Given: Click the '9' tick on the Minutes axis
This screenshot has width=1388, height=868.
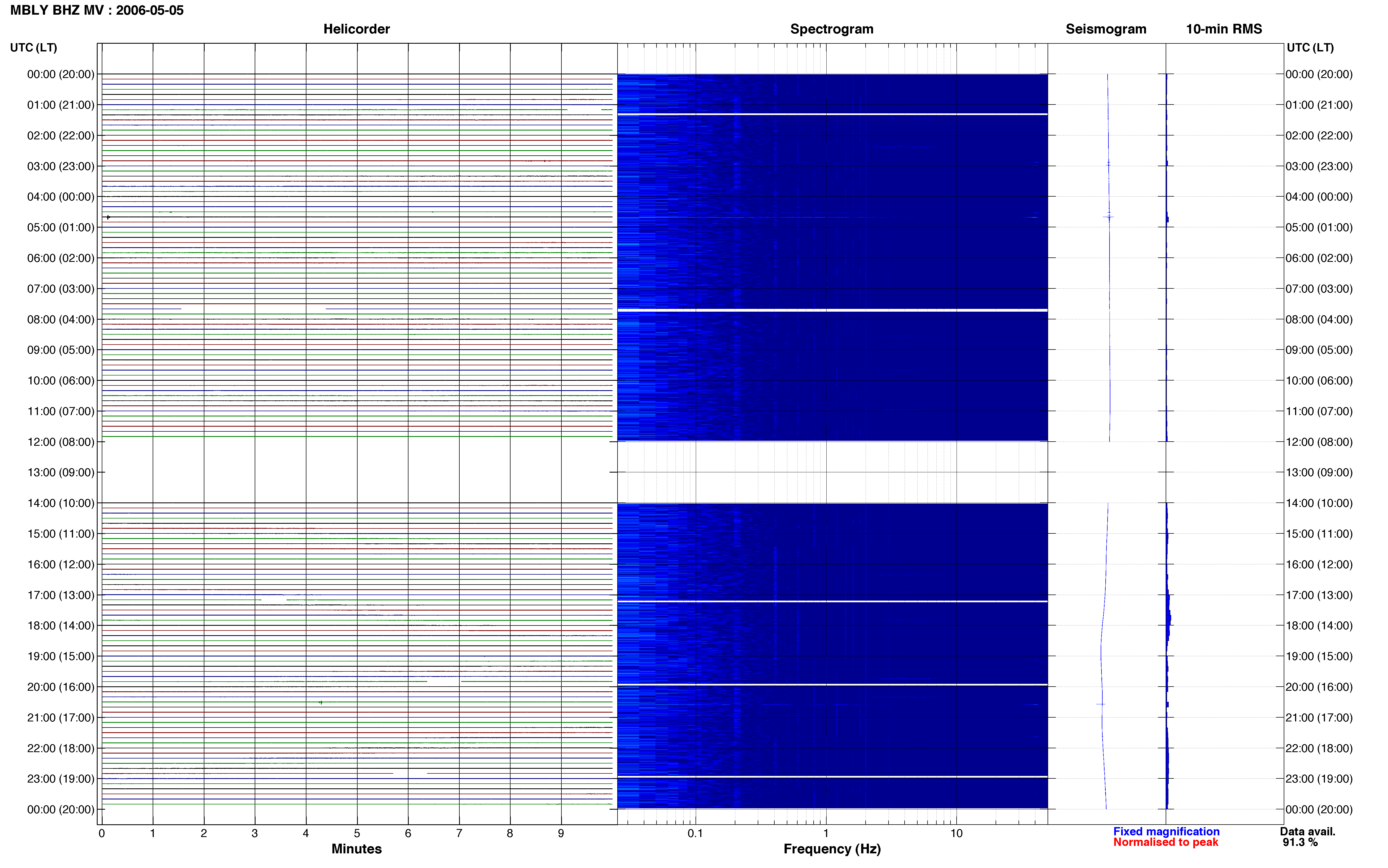Looking at the screenshot, I should coord(561,833).
